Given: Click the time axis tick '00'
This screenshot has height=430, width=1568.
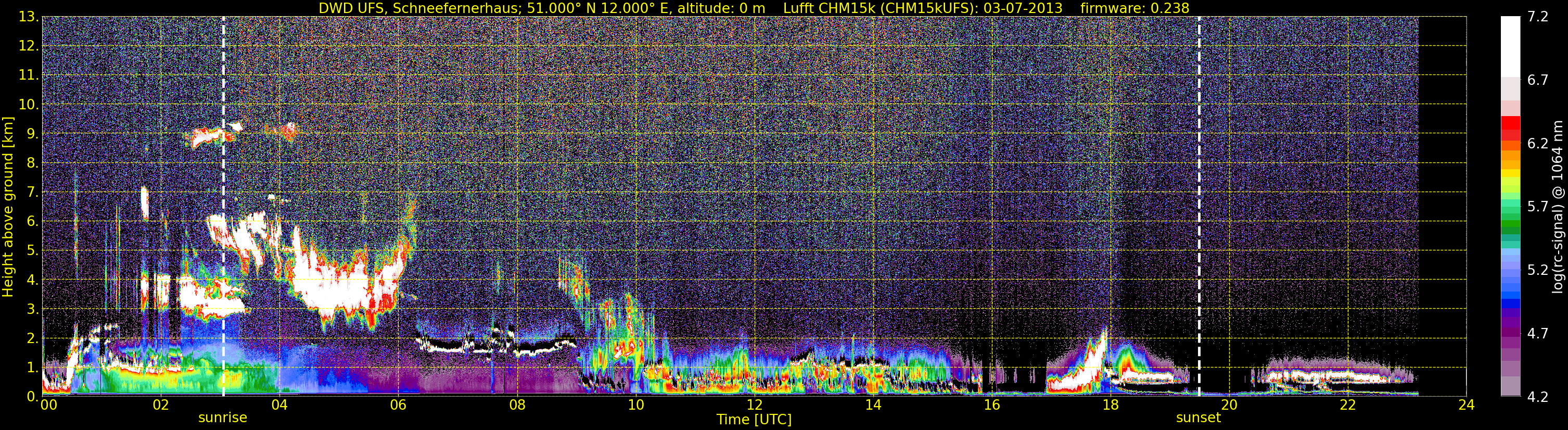Looking at the screenshot, I should pos(48,405).
